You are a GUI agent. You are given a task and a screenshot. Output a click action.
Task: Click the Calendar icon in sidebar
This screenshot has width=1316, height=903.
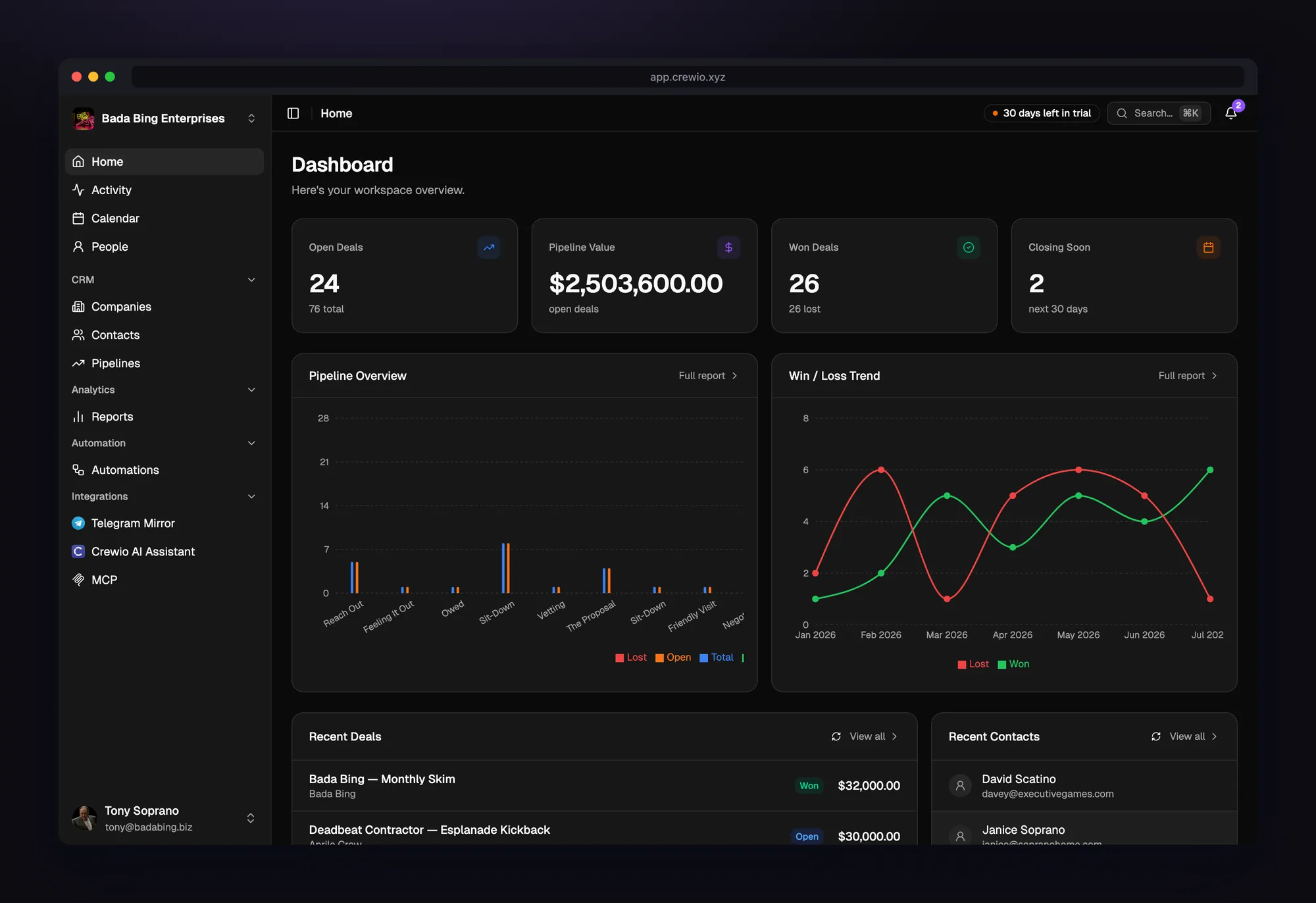[78, 219]
